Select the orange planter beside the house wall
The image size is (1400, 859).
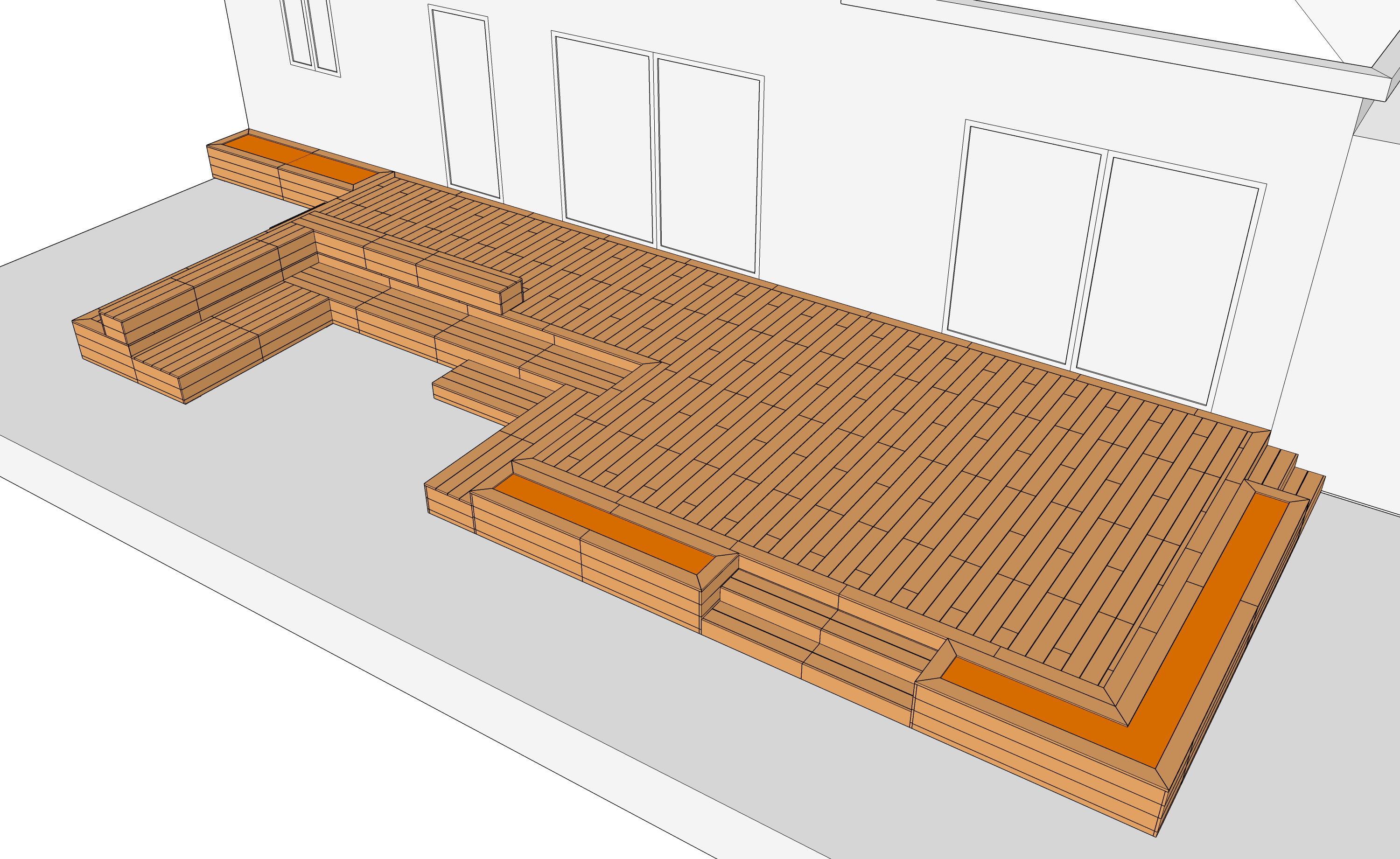(300, 159)
